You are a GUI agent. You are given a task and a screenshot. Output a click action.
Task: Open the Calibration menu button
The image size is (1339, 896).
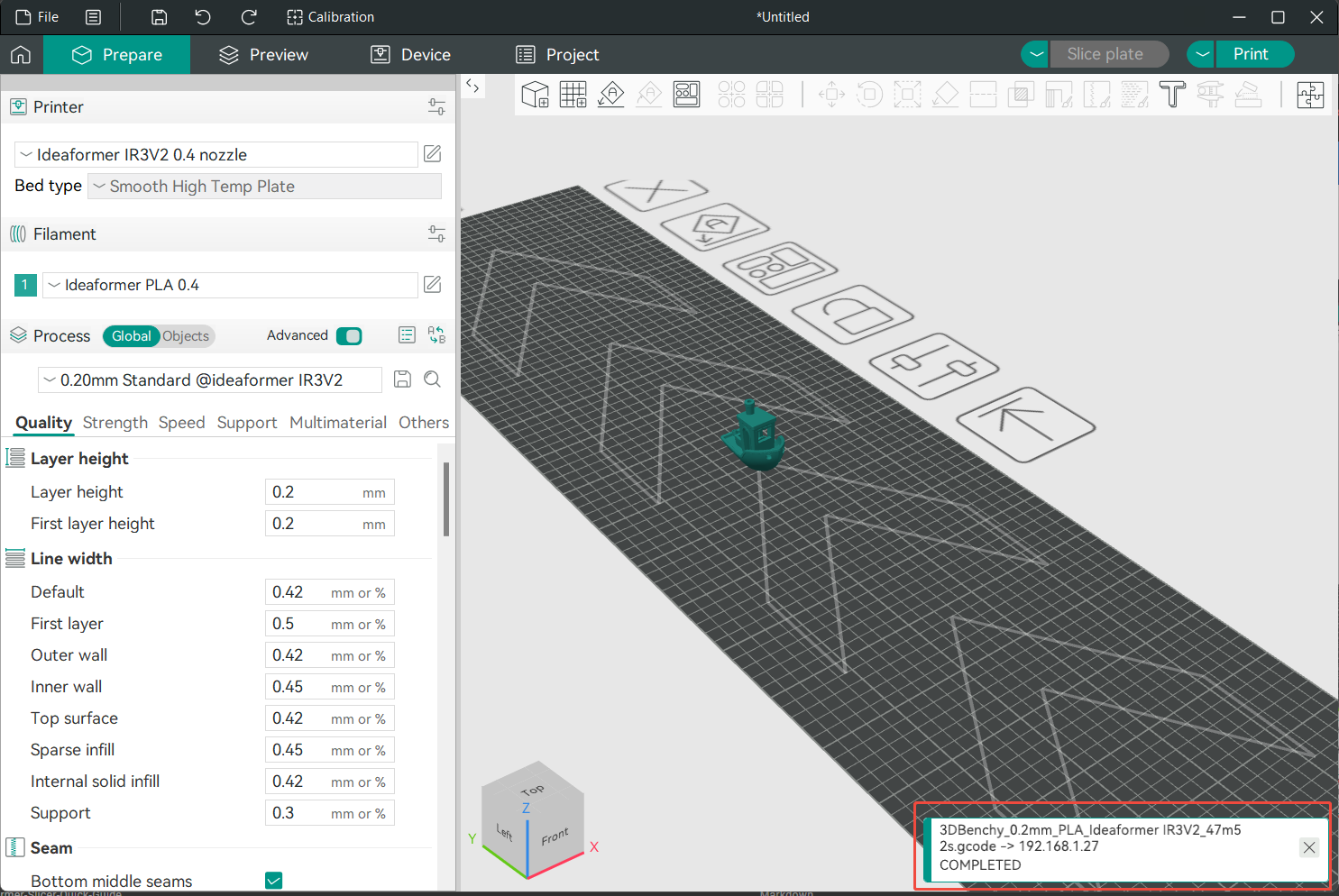(x=330, y=17)
